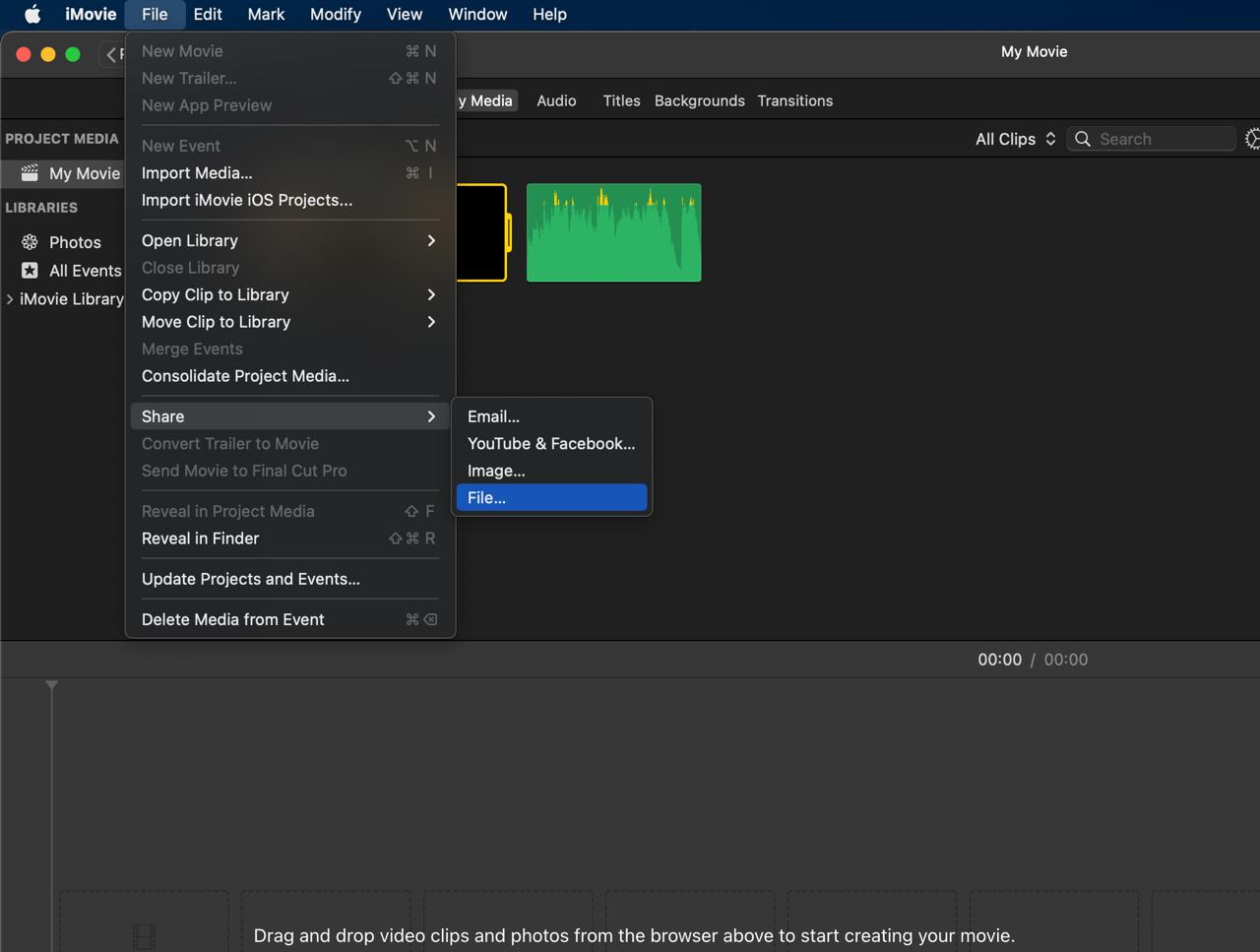The width and height of the screenshot is (1260, 952).
Task: Open the Window menu
Action: 477,14
